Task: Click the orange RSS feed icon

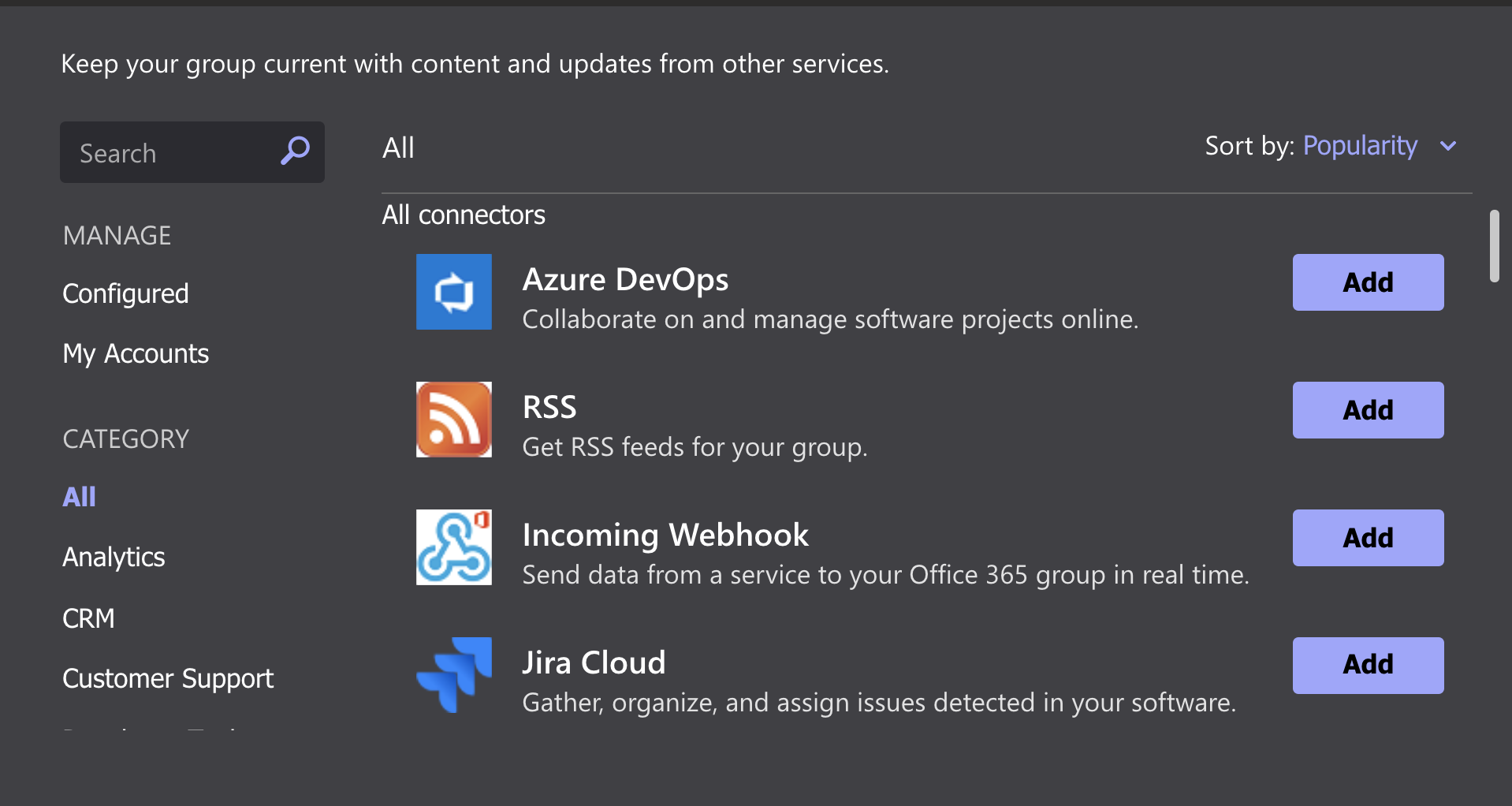Action: coord(454,420)
